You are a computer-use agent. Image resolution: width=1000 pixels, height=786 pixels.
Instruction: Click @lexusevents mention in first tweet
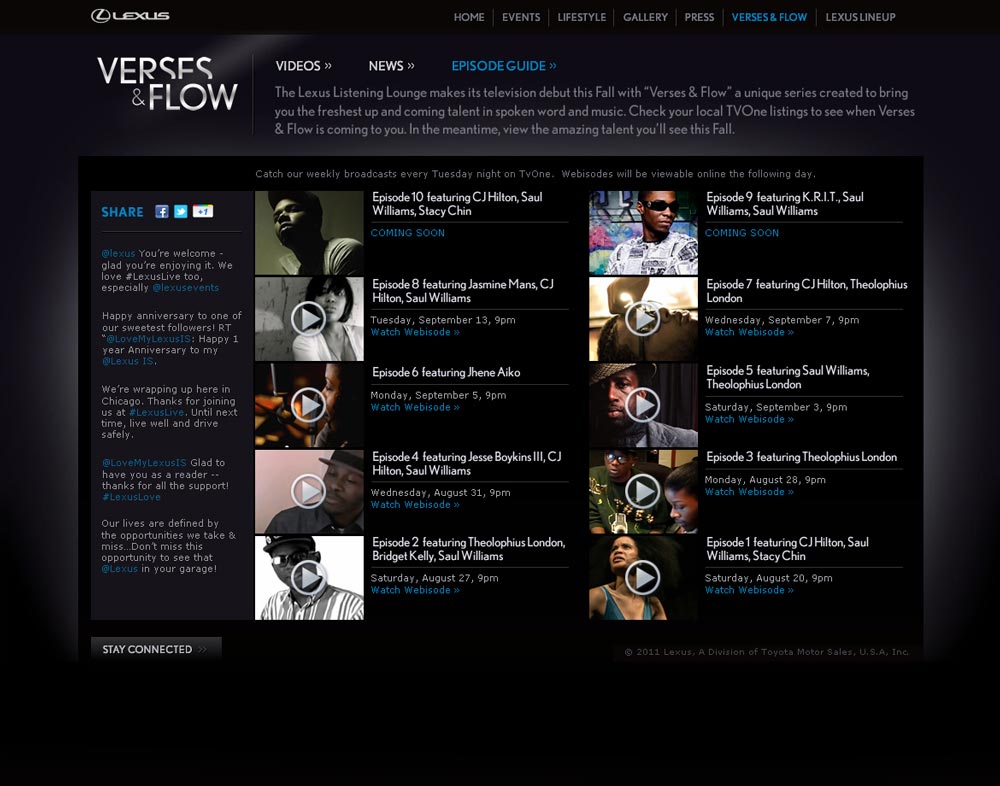[x=186, y=288]
